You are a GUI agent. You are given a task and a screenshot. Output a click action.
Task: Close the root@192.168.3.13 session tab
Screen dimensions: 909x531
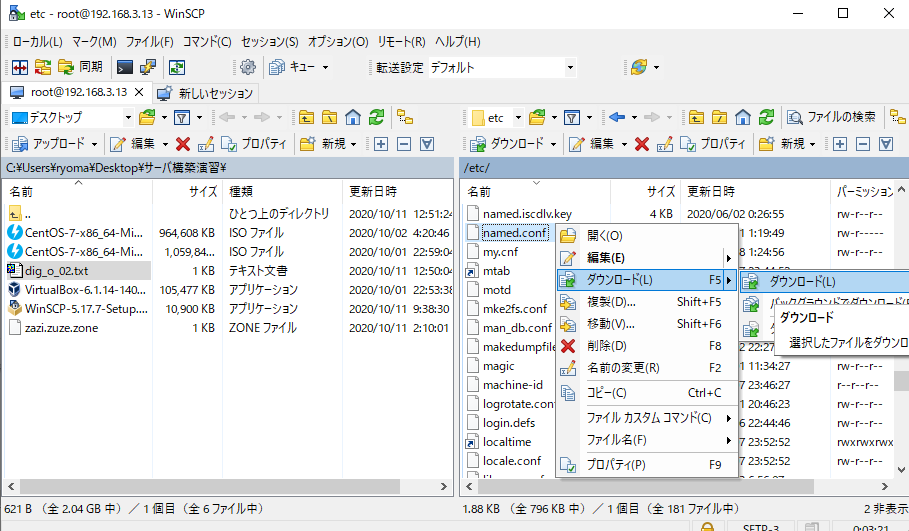click(139, 92)
